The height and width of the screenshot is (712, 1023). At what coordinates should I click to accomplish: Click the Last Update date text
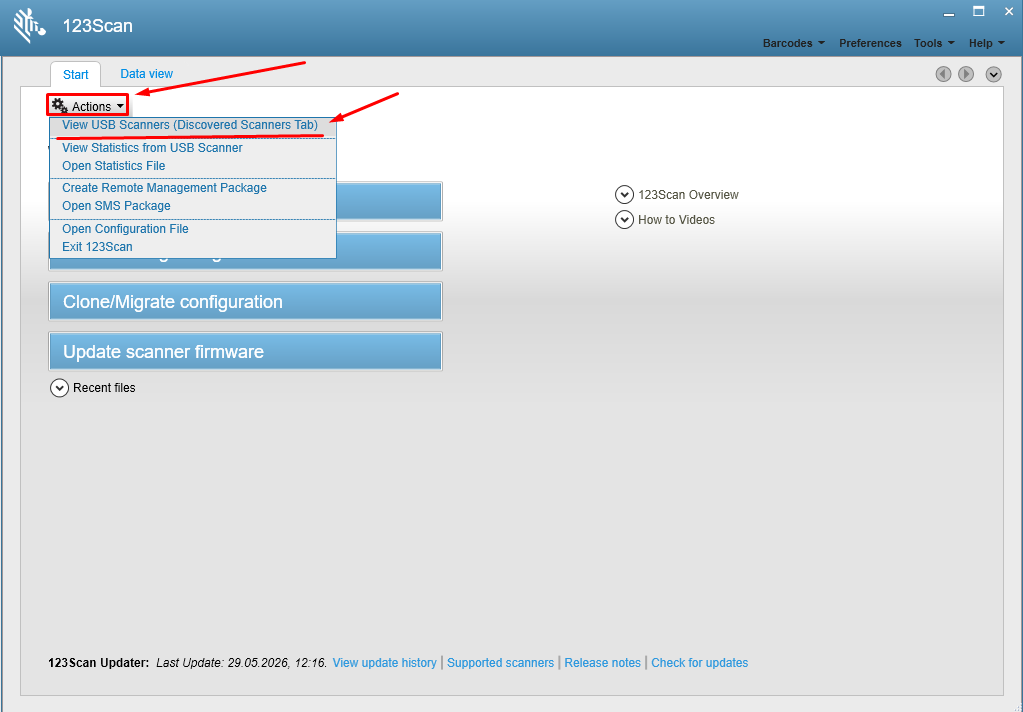coord(241,662)
